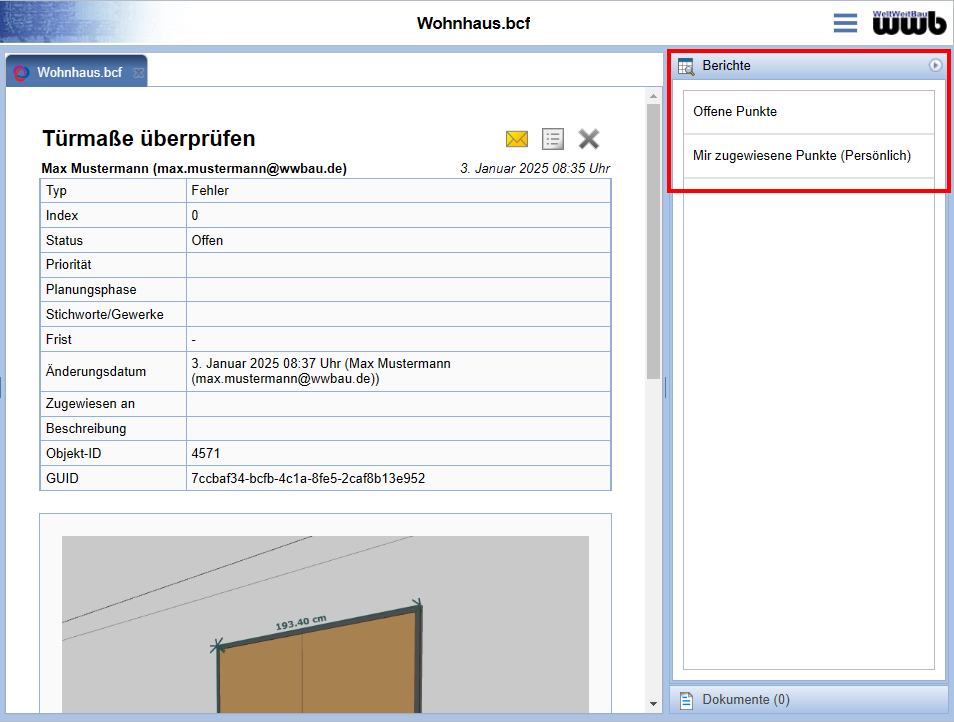Screen dimensions: 954x722
Task: Click the Stichworte/Gewerke row label
Action: coord(105,314)
